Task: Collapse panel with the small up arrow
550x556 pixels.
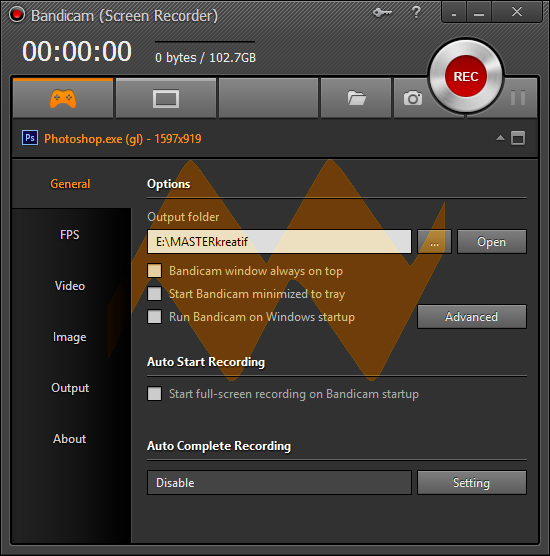Action: 500,138
